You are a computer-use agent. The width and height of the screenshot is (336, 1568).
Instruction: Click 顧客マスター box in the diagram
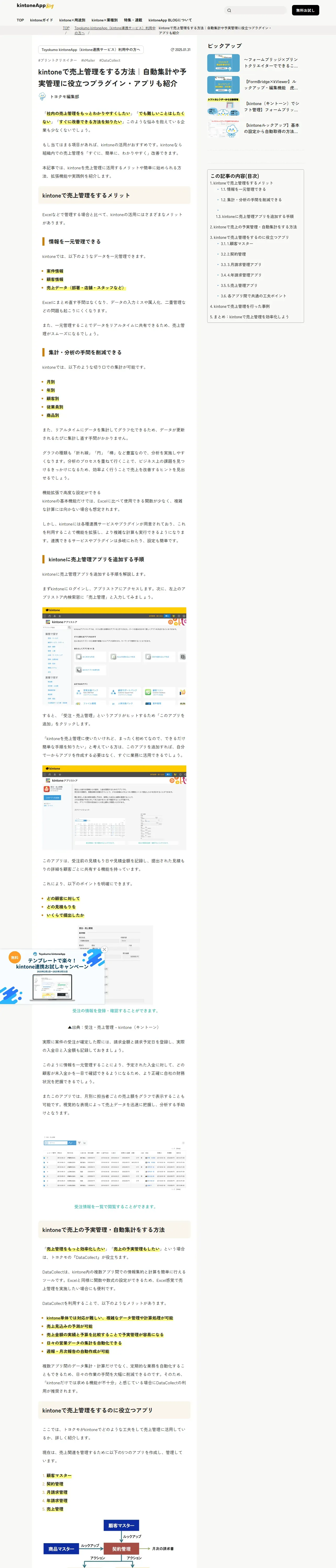(x=121, y=1525)
